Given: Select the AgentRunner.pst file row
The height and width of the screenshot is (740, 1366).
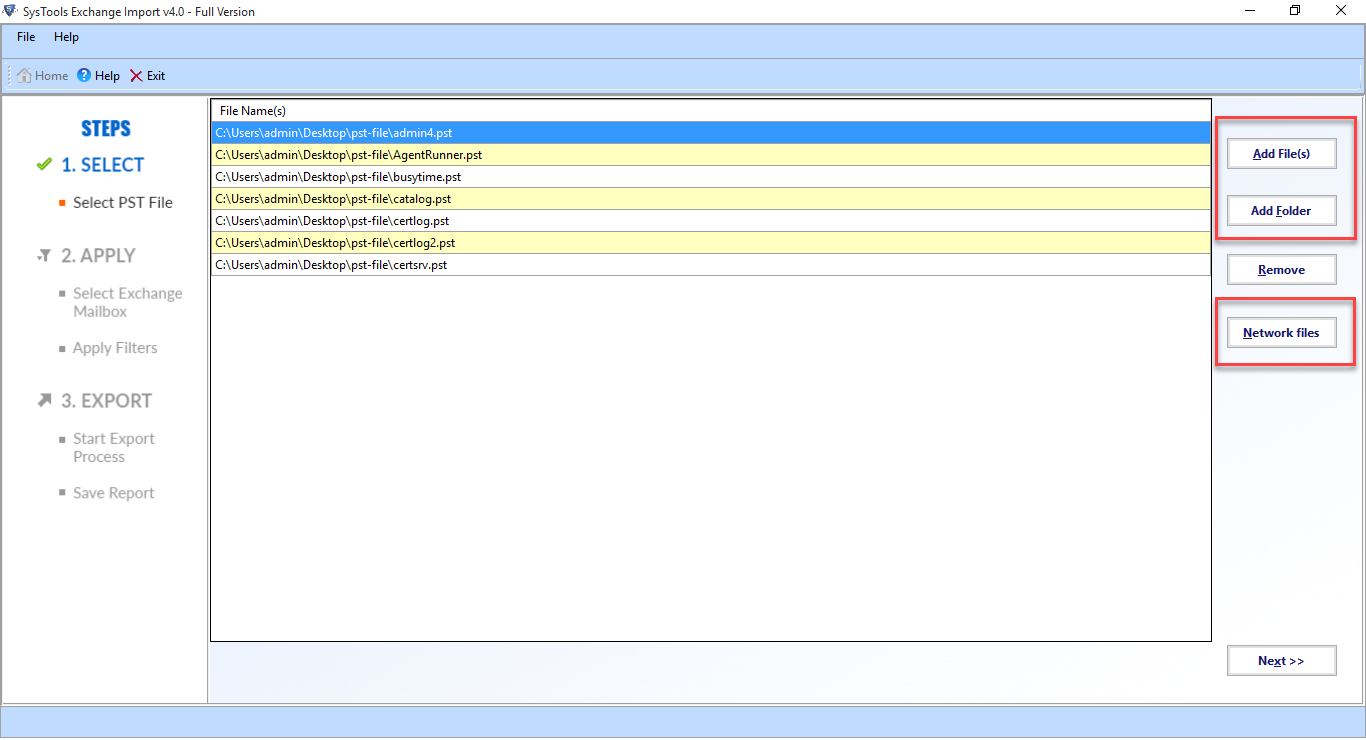Looking at the screenshot, I should [x=710, y=155].
